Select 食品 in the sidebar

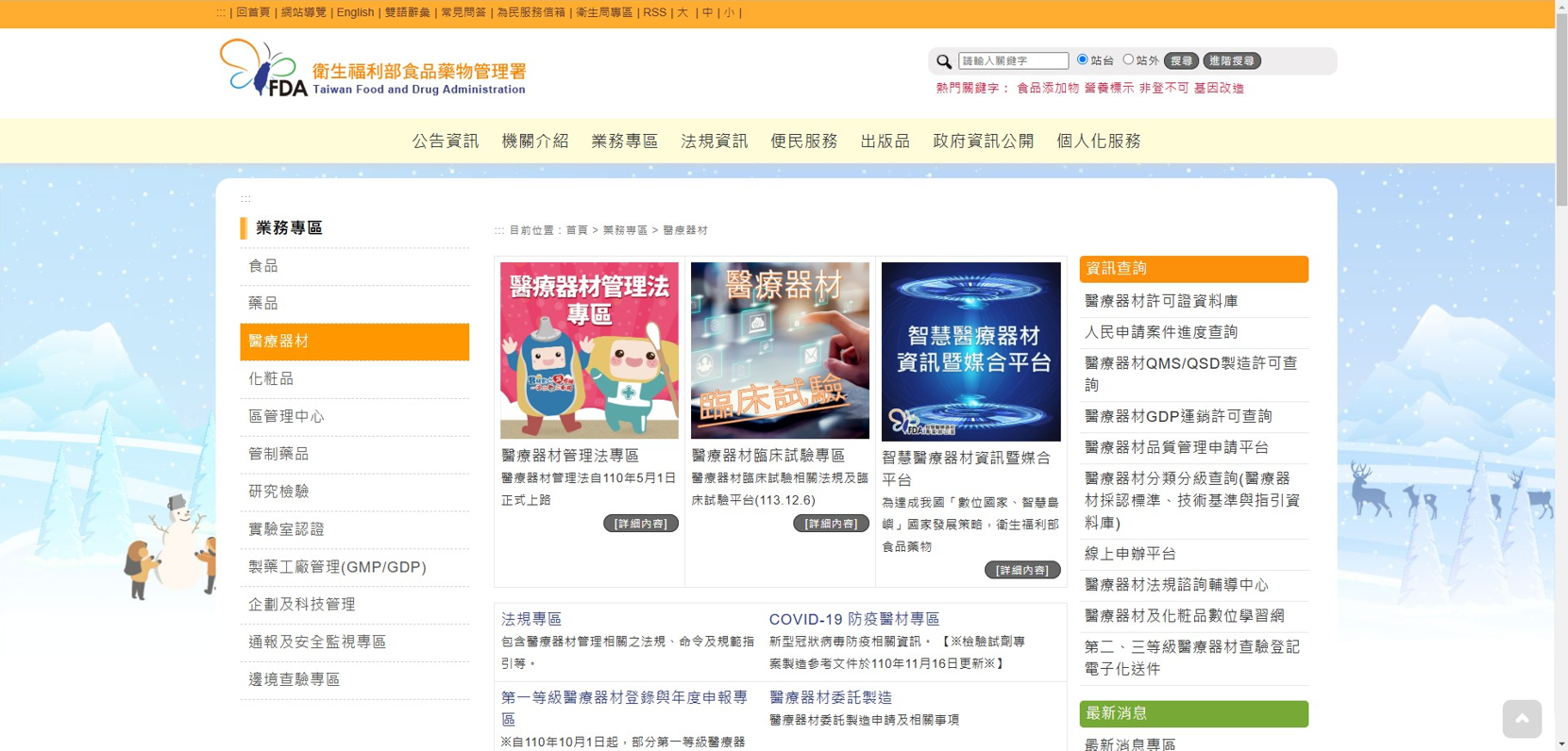tap(354, 266)
